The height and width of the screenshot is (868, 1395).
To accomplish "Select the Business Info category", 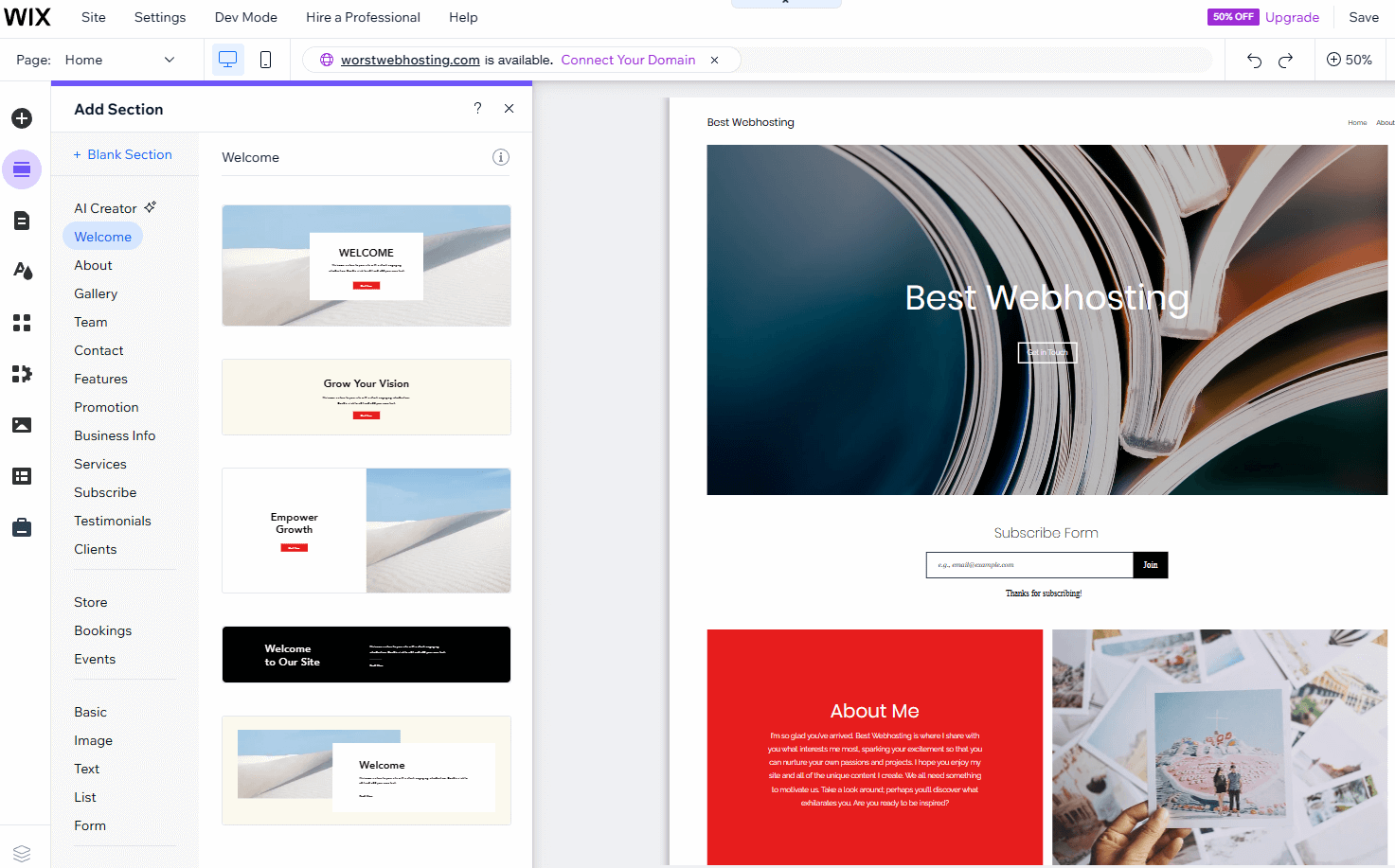I will [x=115, y=435].
